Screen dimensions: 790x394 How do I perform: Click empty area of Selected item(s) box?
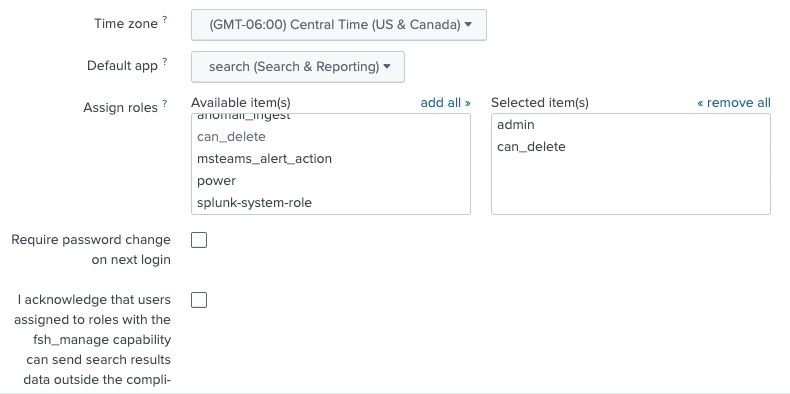[630, 185]
